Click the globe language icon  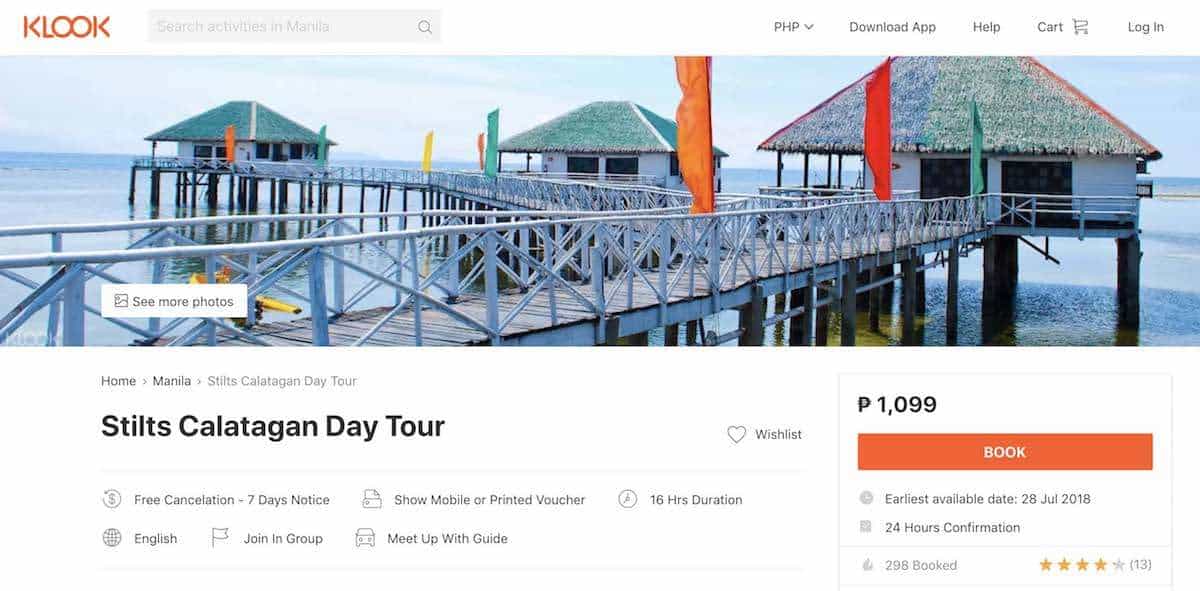[112, 538]
